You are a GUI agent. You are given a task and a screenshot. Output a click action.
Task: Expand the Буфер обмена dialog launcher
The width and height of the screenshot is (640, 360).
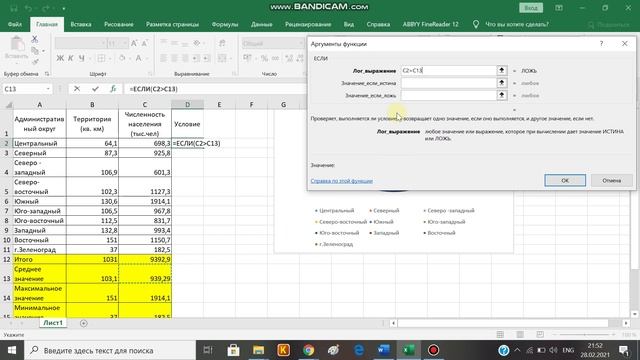coord(47,74)
